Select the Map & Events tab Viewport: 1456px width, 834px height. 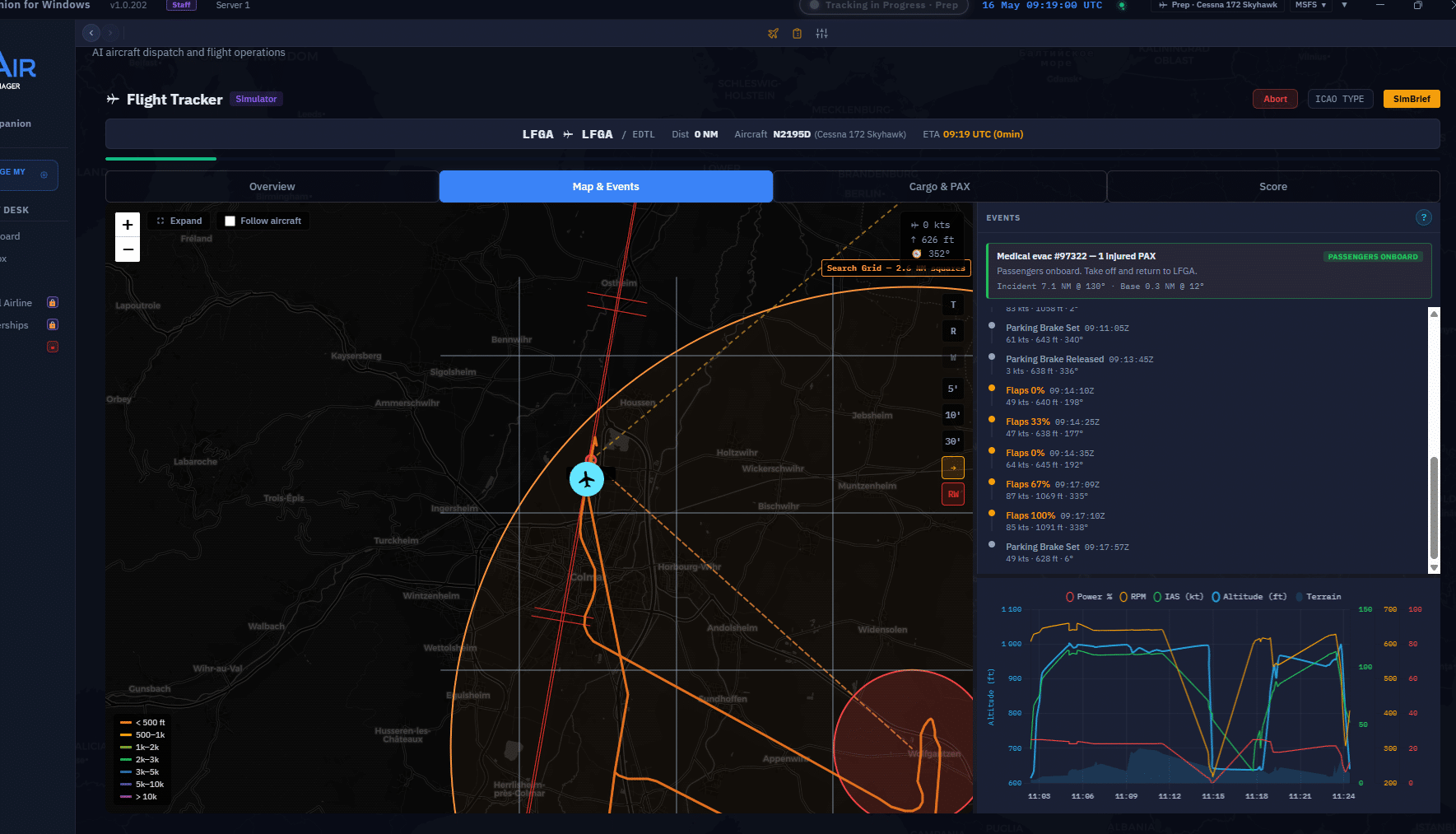[x=606, y=187]
